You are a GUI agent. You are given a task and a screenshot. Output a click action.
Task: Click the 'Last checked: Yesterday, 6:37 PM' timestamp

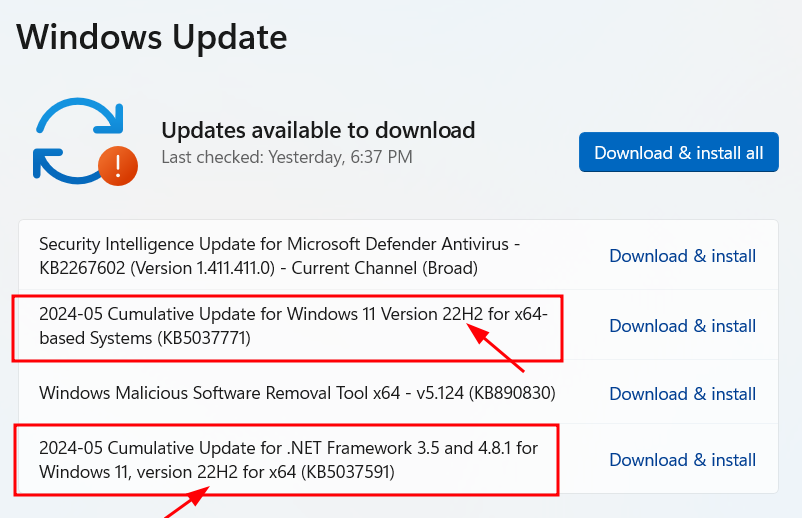[x=286, y=157]
